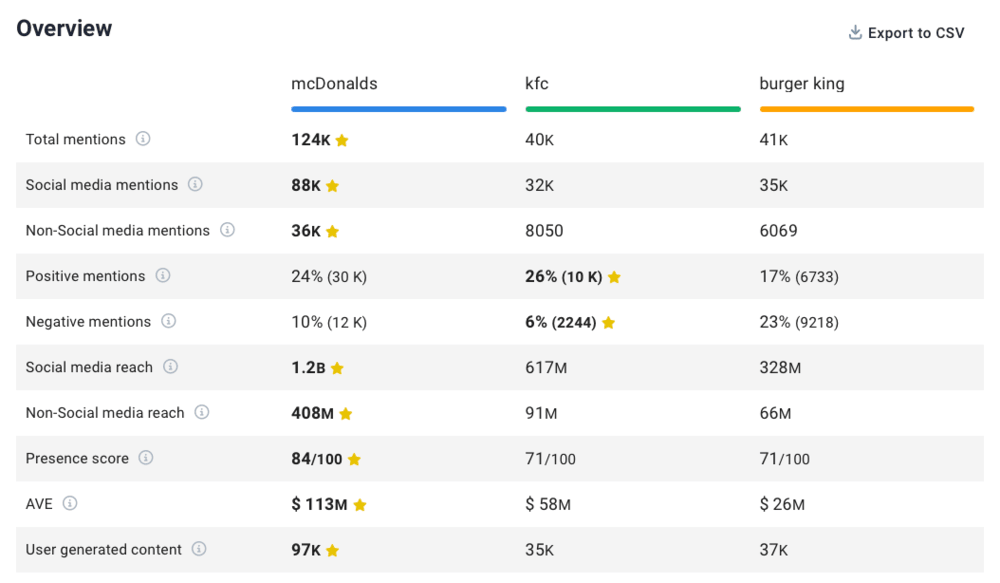Viewport: 1000px width, 583px height.
Task: Click burger king's 37K user generated content
Action: point(774,550)
